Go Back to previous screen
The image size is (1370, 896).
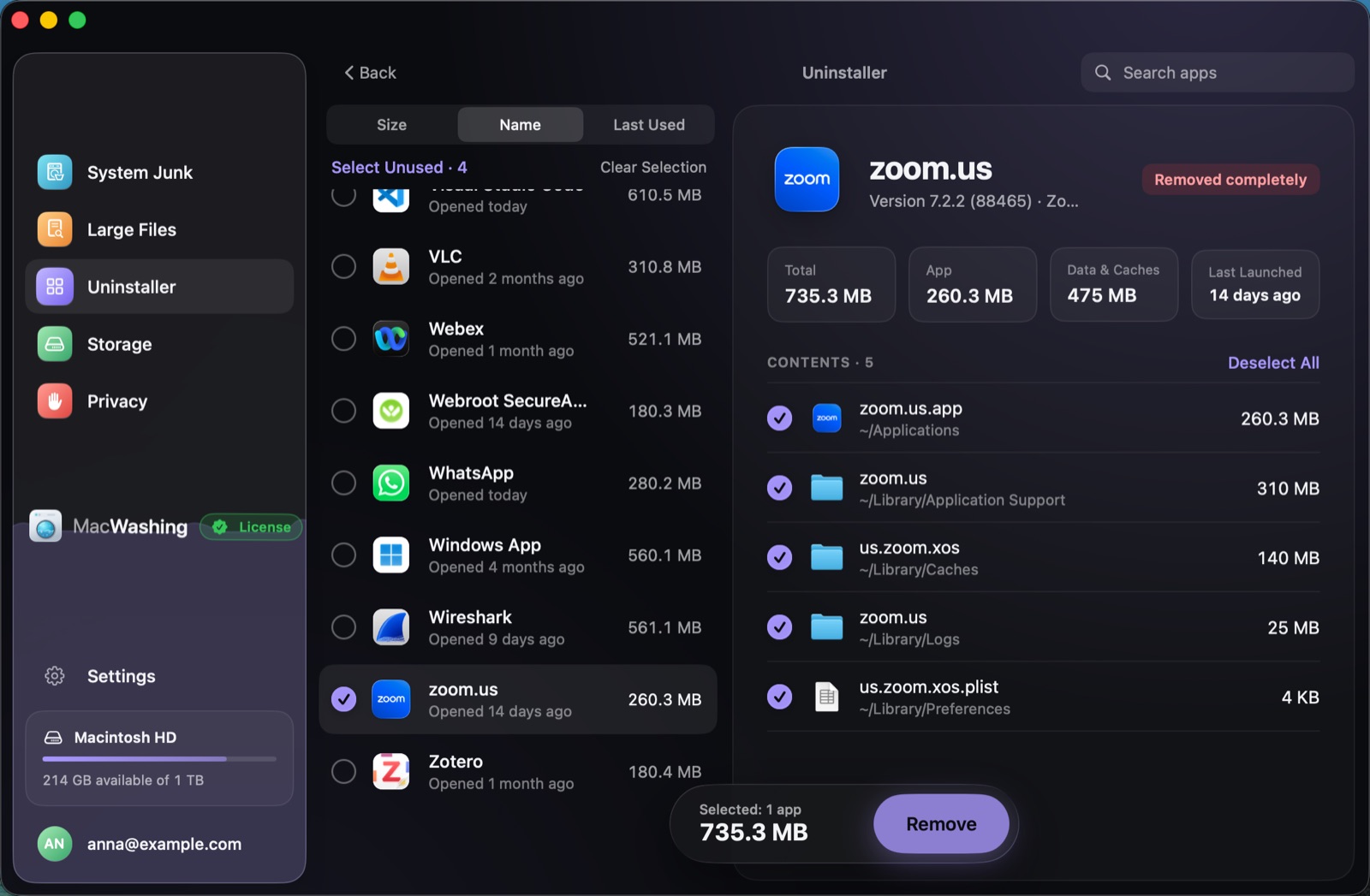click(x=370, y=73)
